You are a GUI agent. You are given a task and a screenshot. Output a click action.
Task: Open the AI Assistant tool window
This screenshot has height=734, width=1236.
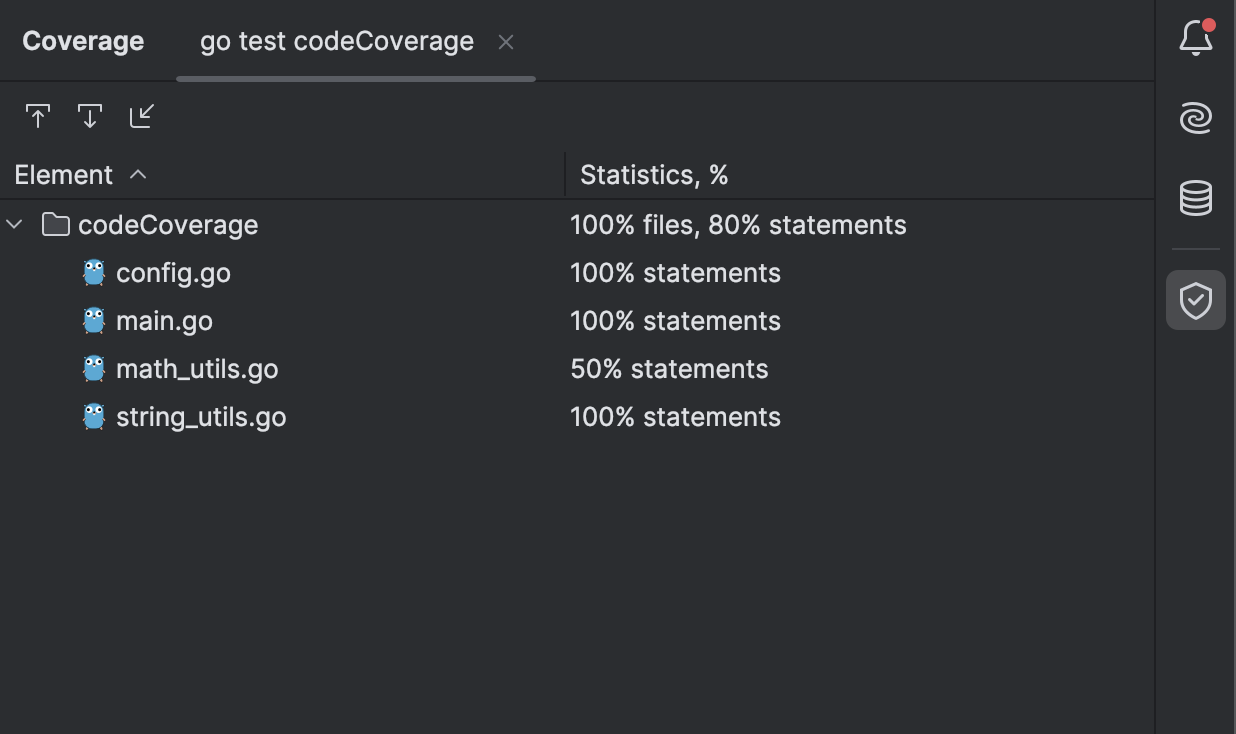click(1196, 117)
